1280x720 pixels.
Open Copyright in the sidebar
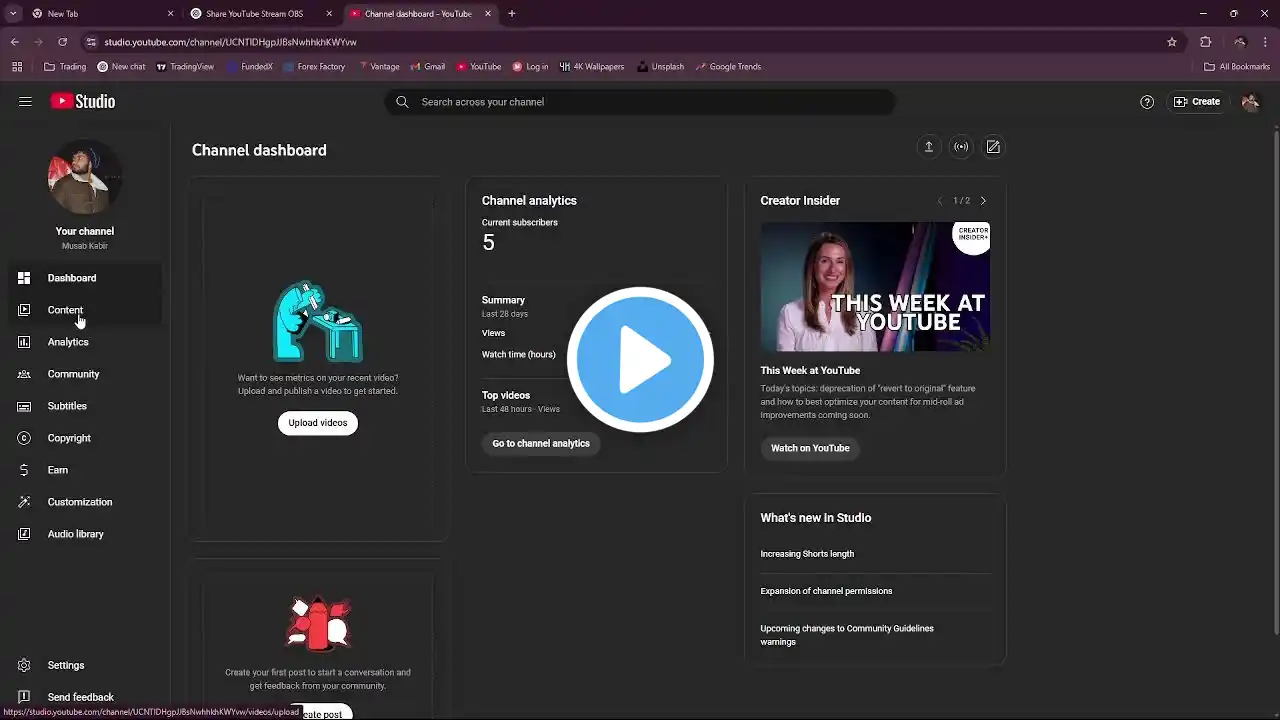pos(85,438)
